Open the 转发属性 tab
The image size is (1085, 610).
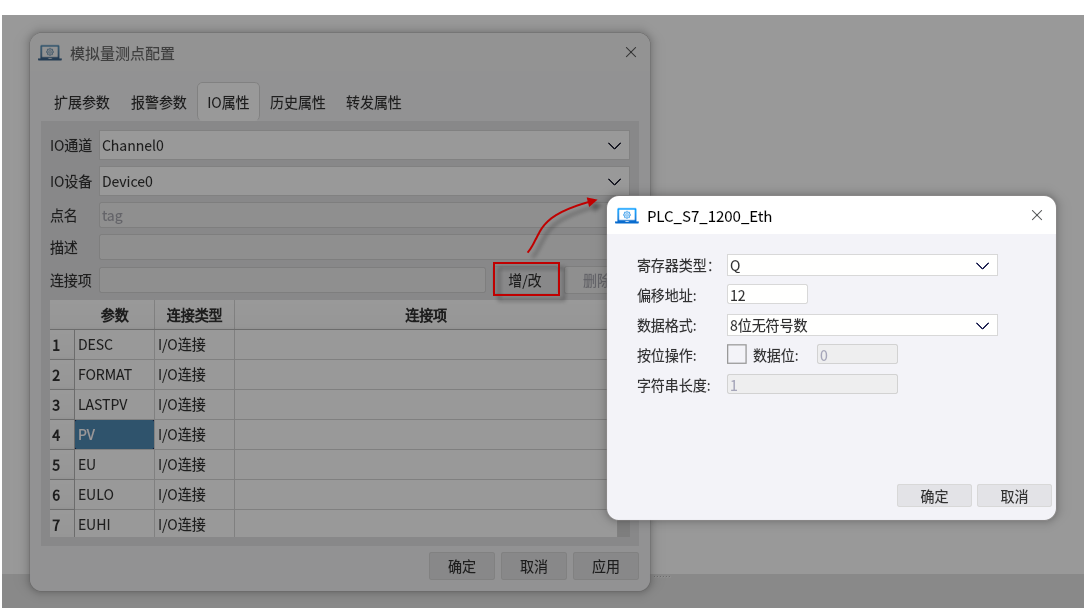pos(374,102)
